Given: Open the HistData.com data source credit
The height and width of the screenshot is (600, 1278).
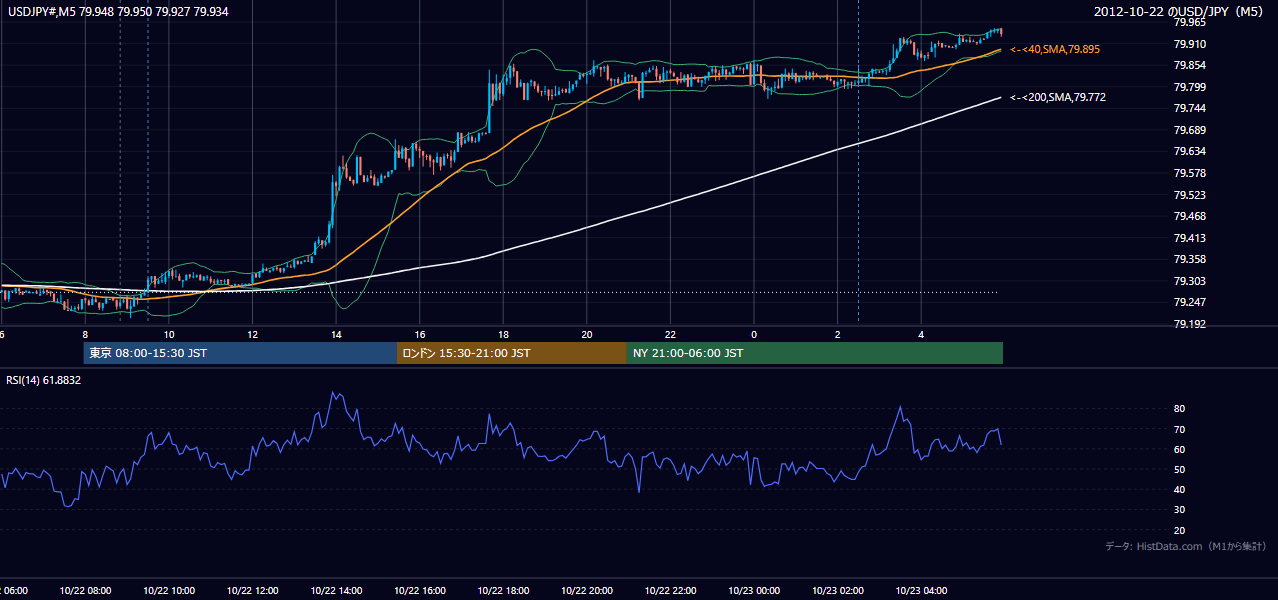Looking at the screenshot, I should tap(1186, 546).
